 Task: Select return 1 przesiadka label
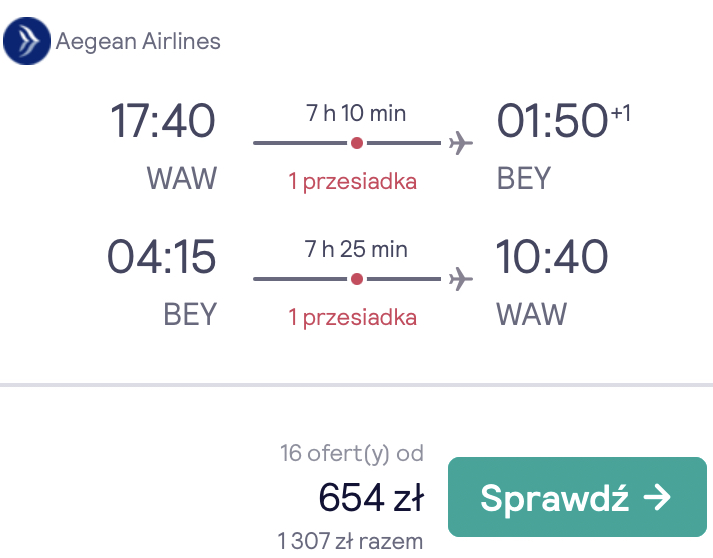(353, 318)
